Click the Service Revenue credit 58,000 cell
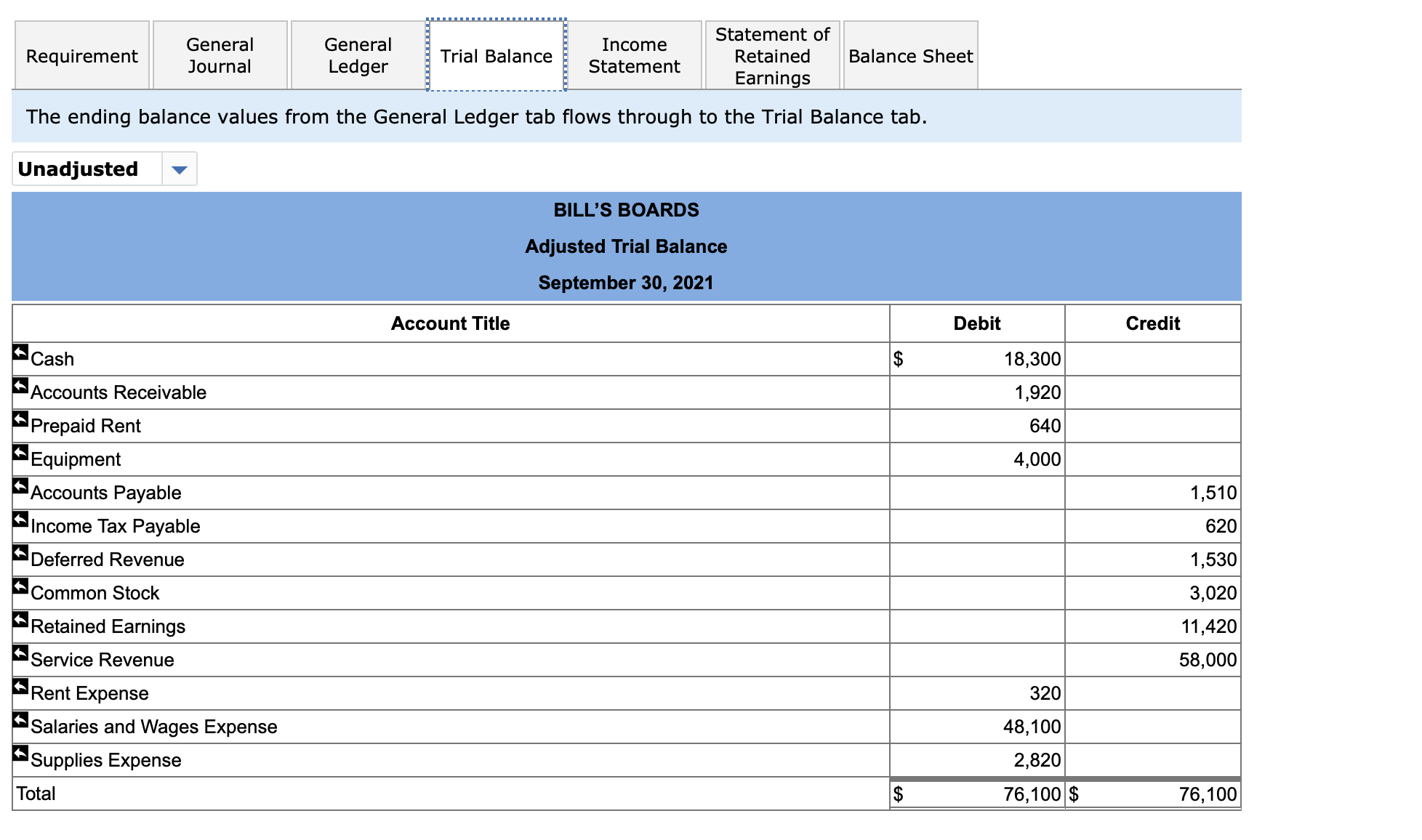Viewport: 1422px width, 840px height. [1207, 660]
